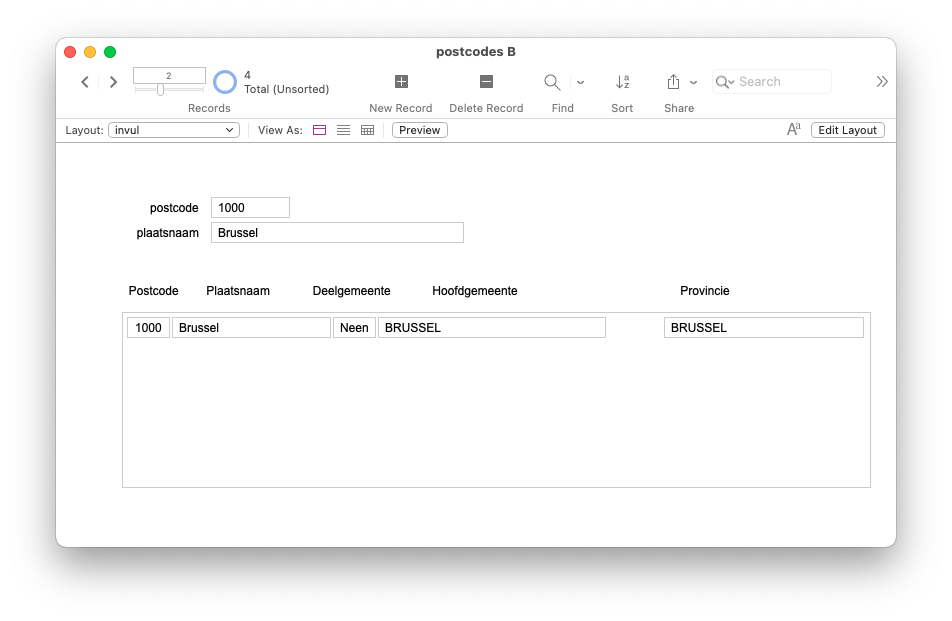
Task: Switch to Table view
Action: click(367, 130)
